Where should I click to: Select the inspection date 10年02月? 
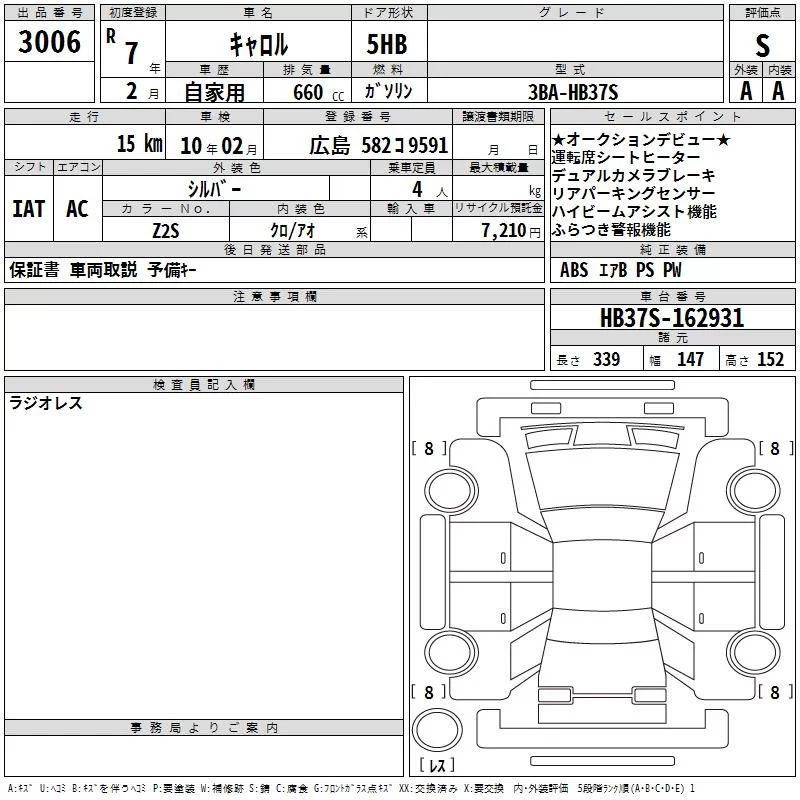(219, 146)
